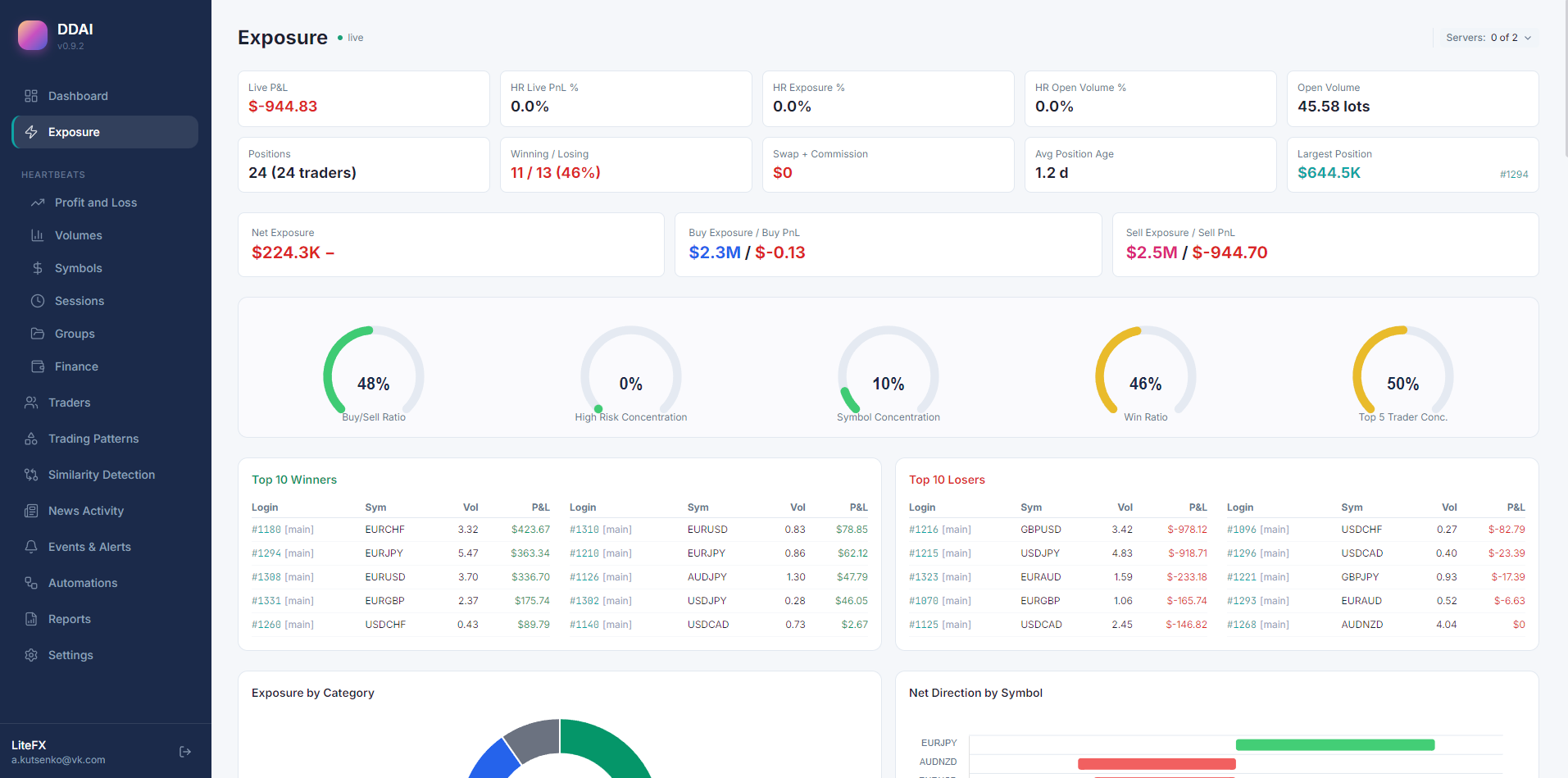The image size is (1568, 778).
Task: Click the Winning / Losing 11 / 13 value
Action: point(556,173)
